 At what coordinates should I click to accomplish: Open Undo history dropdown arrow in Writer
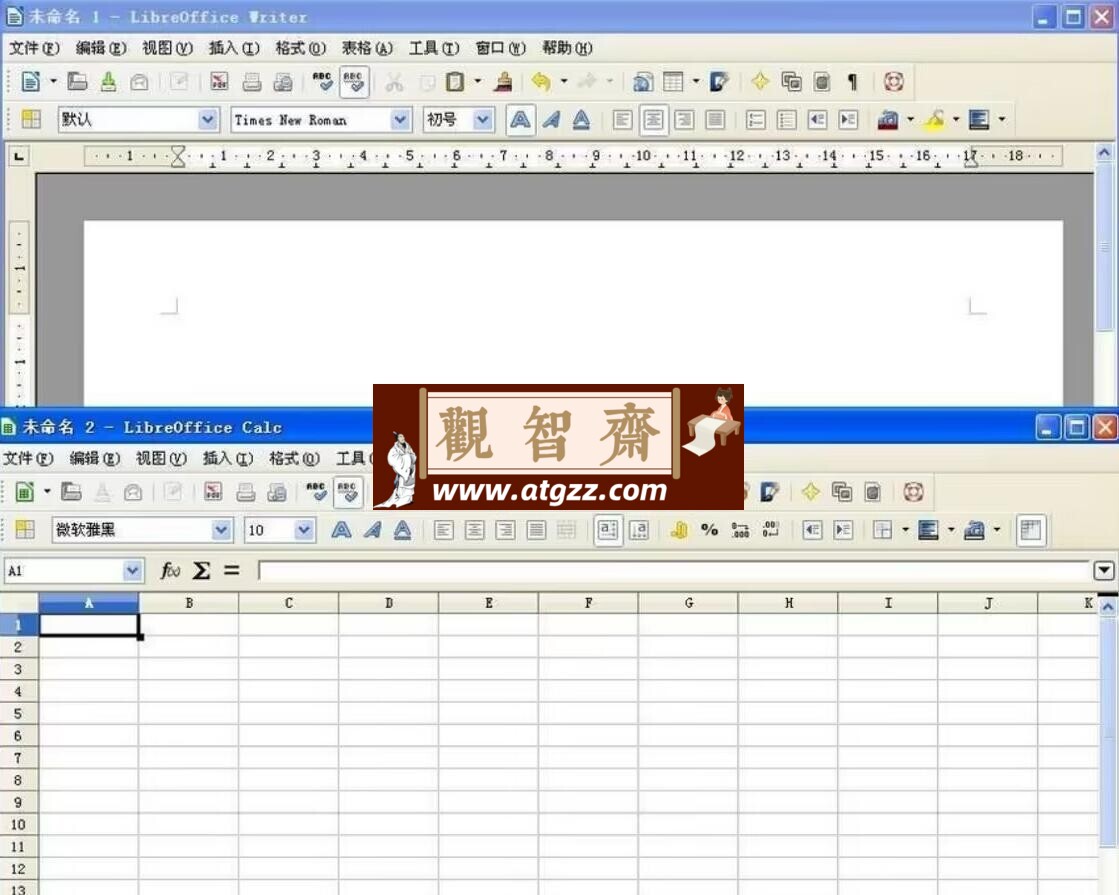click(564, 81)
